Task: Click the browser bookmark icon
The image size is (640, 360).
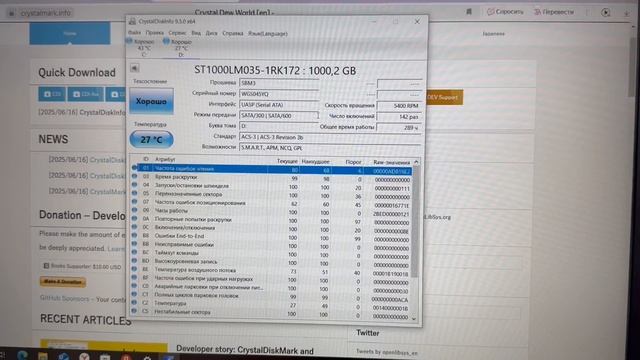Action: pos(469,12)
